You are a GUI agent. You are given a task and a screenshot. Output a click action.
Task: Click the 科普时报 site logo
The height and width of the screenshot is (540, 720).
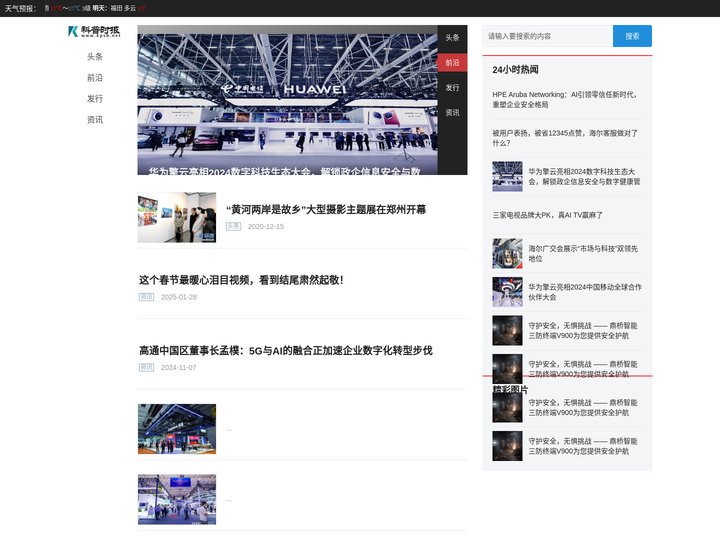click(94, 31)
